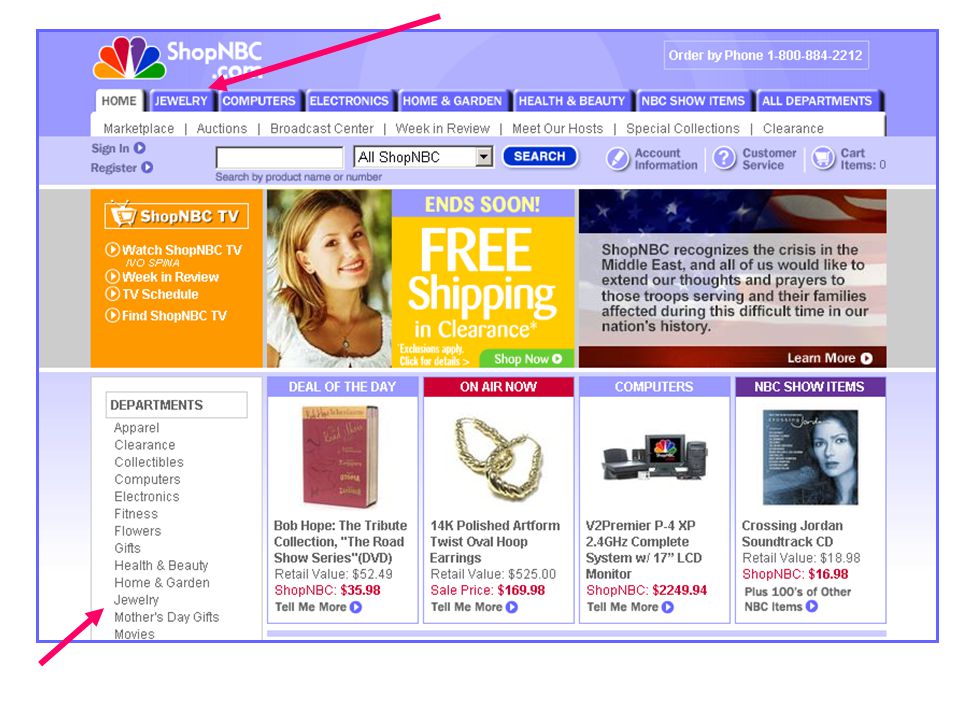The image size is (960, 720).
Task: Click the Order by Phone box
Action: 766,56
